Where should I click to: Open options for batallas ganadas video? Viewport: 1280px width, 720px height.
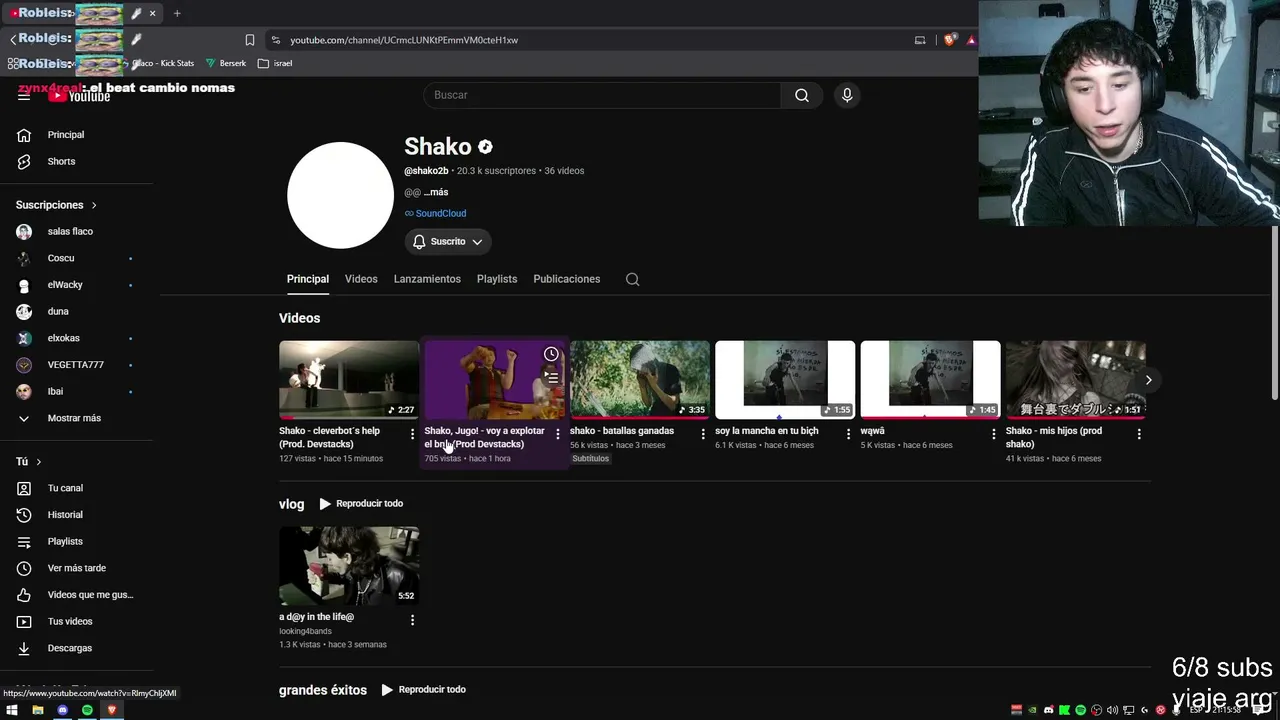coord(703,434)
